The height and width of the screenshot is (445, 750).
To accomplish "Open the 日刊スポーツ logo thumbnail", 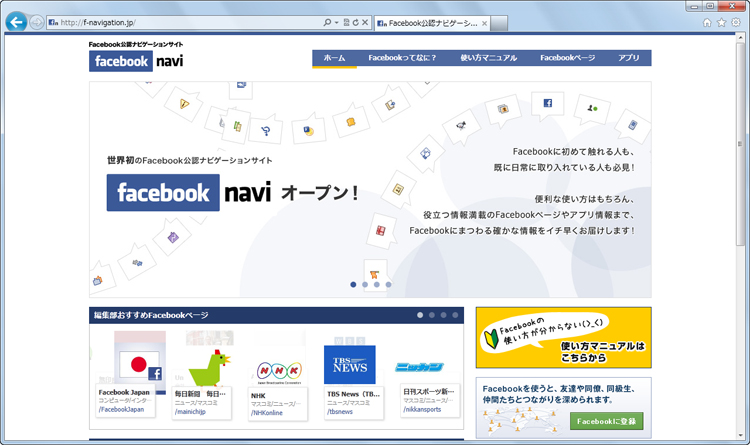I will (419, 367).
